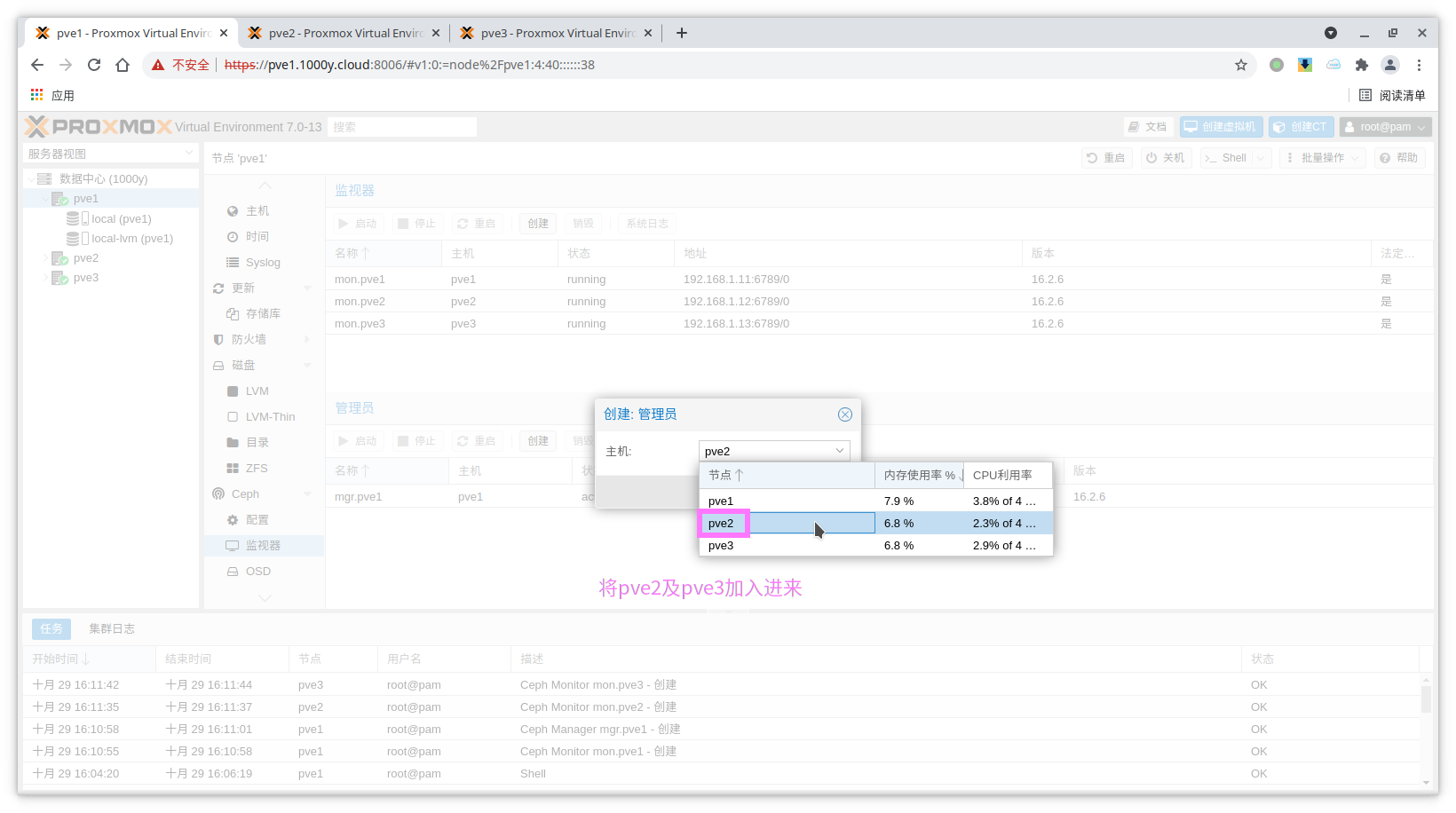This screenshot has height=813, width=1456.
Task: Bookmark this page with star icon
Action: click(1240, 65)
